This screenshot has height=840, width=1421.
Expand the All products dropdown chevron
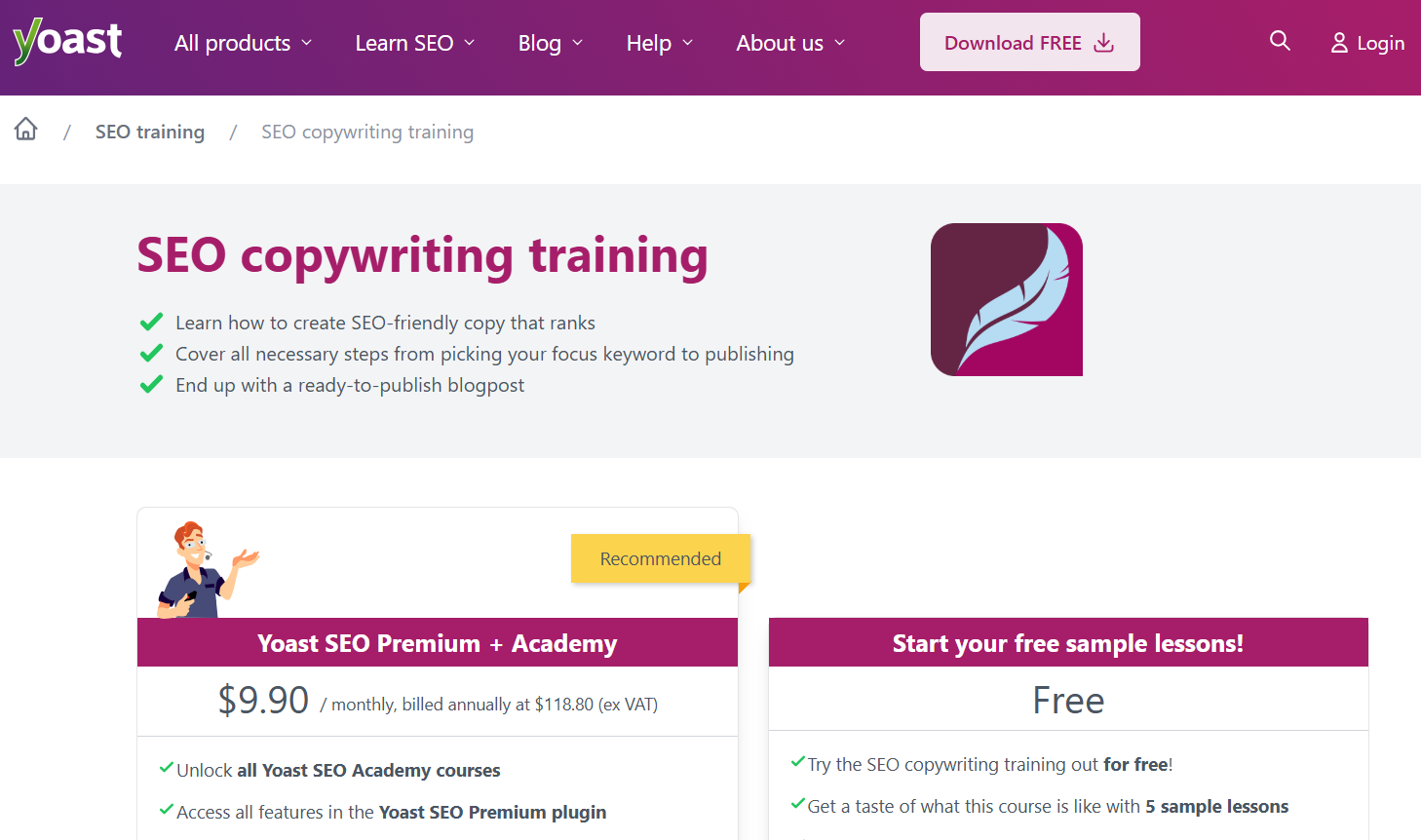click(x=307, y=43)
